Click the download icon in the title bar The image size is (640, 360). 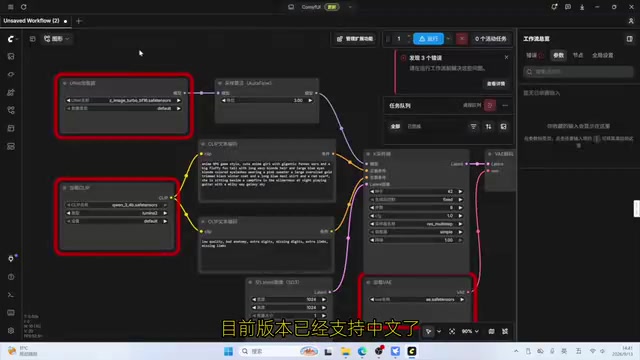[582, 7]
